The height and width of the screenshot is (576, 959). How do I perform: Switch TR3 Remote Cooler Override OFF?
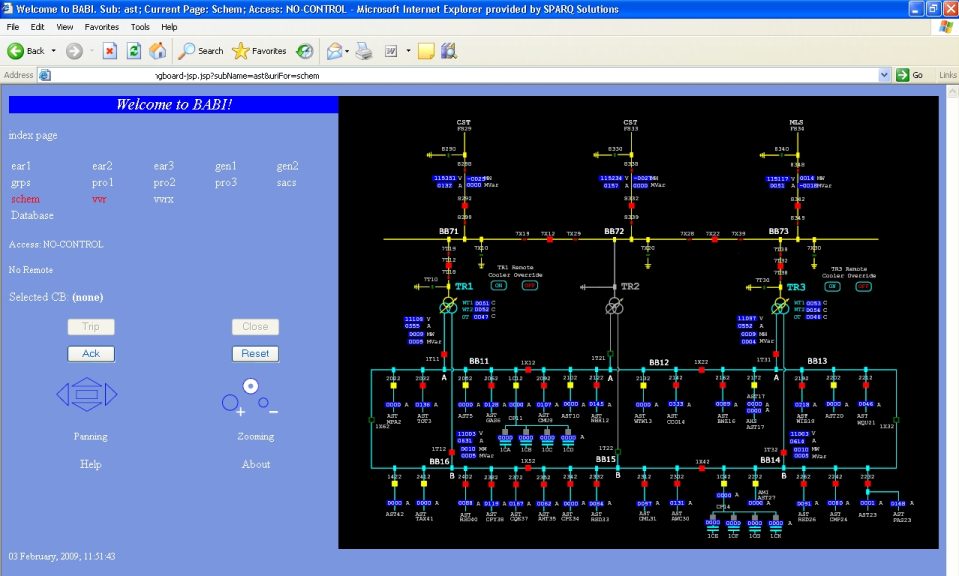[x=863, y=286]
